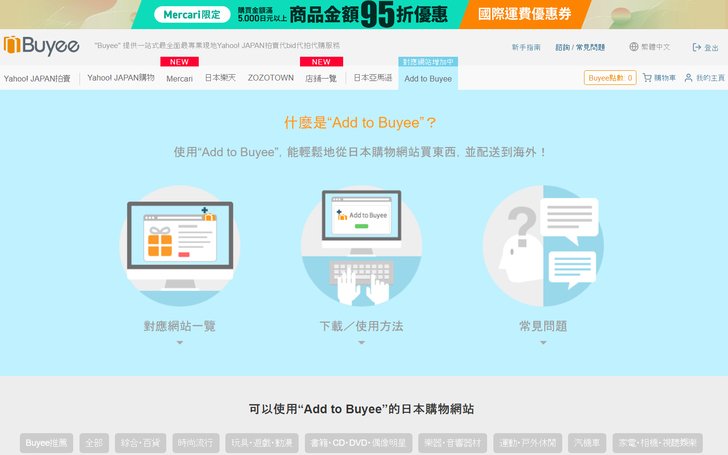Open the 日本亞馬遜 tab
728x455 pixels.
[373, 78]
